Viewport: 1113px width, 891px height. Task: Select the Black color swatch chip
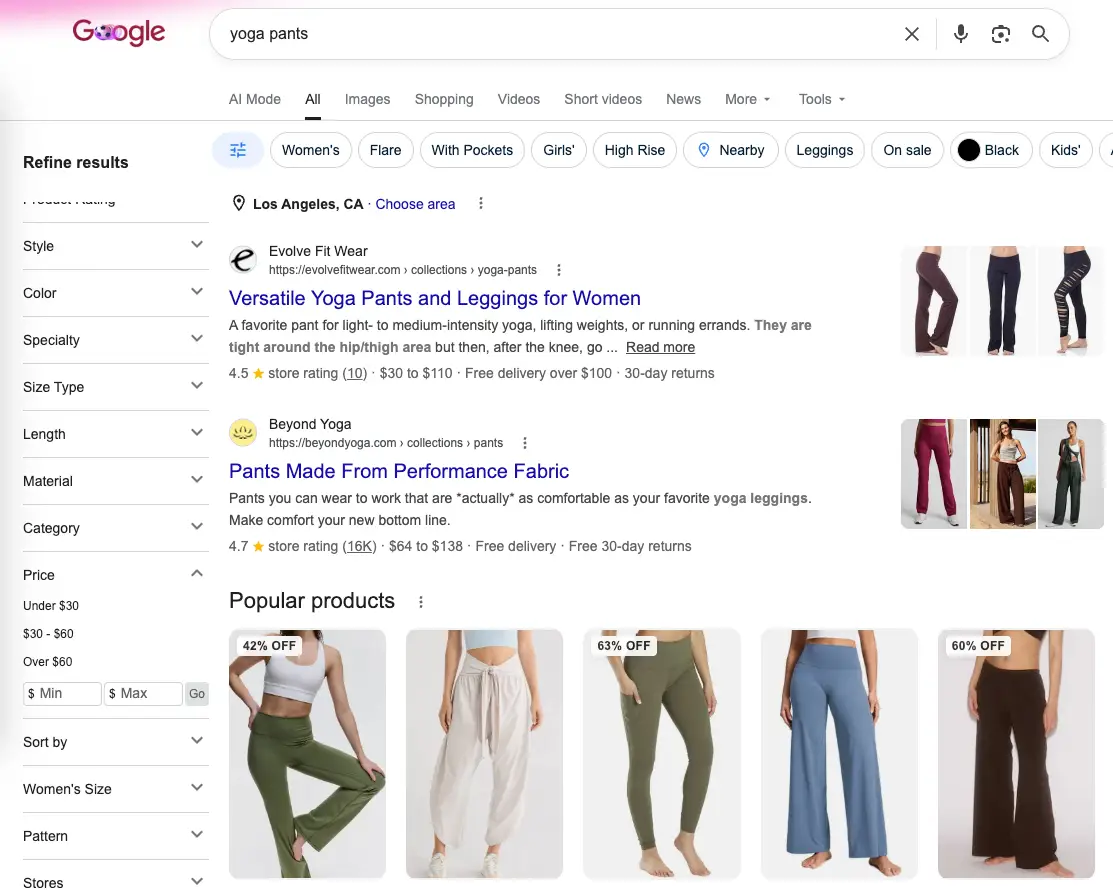tap(991, 151)
